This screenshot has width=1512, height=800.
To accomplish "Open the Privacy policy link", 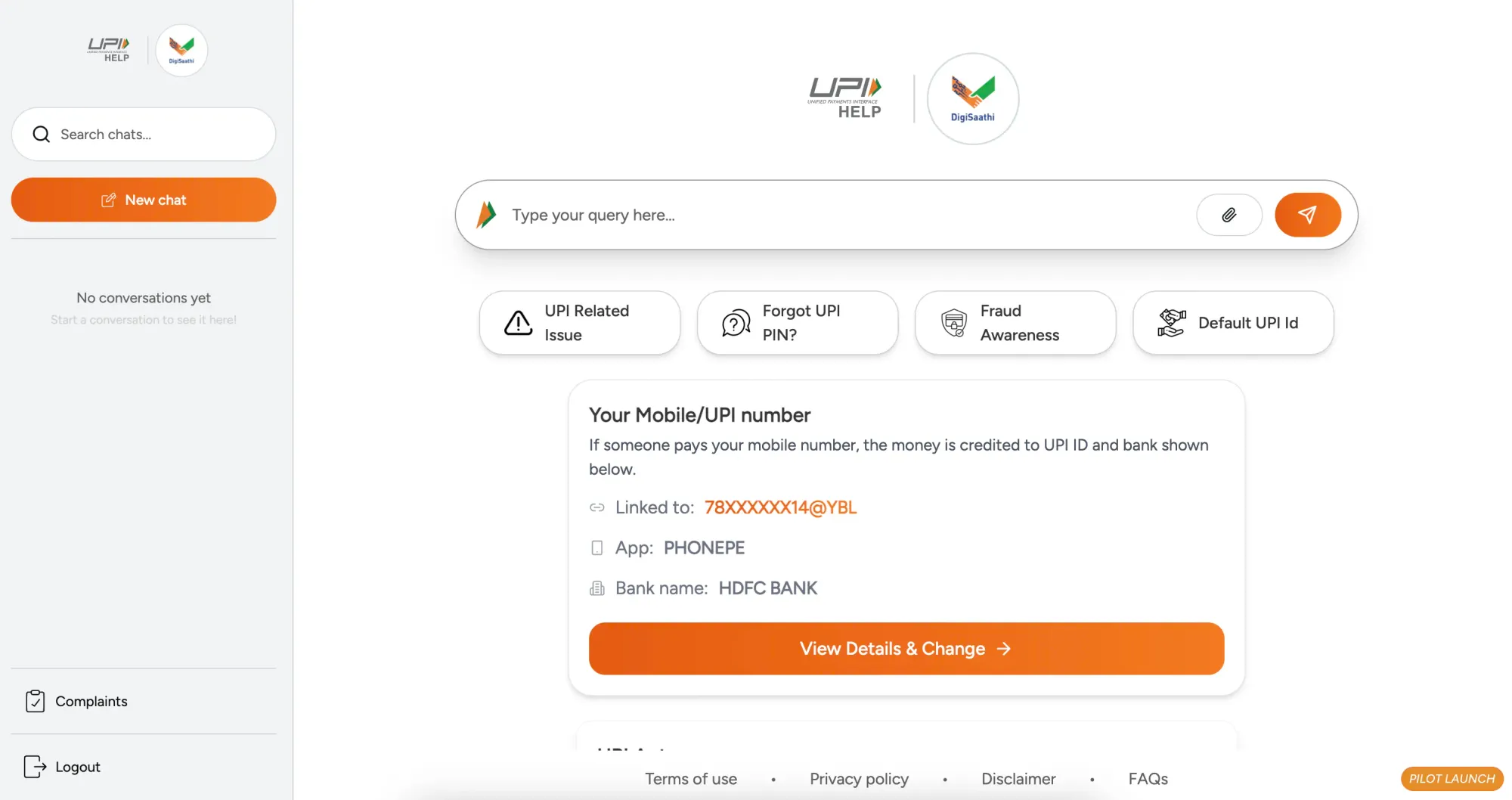I will point(859,779).
